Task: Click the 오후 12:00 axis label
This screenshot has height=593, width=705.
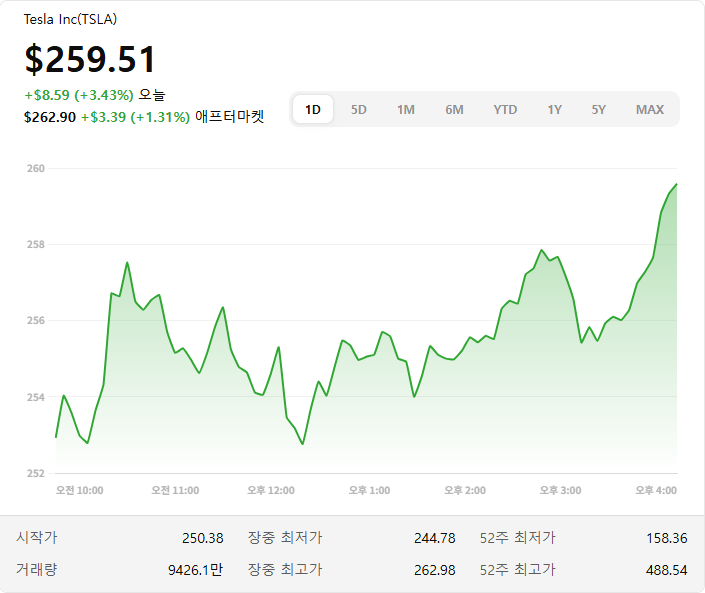Action: (271, 490)
